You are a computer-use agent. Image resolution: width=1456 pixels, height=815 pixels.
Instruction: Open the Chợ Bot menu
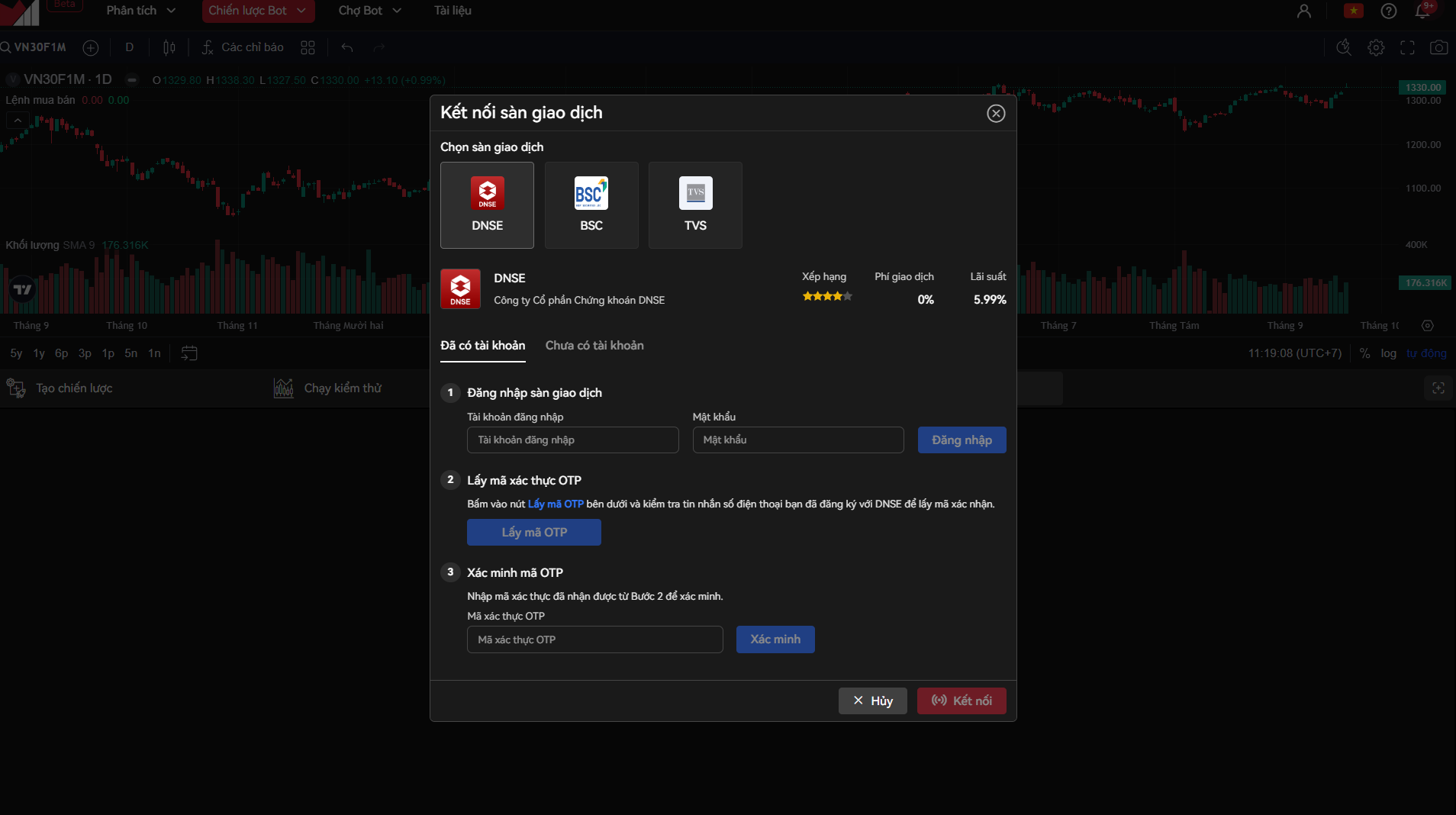(369, 11)
